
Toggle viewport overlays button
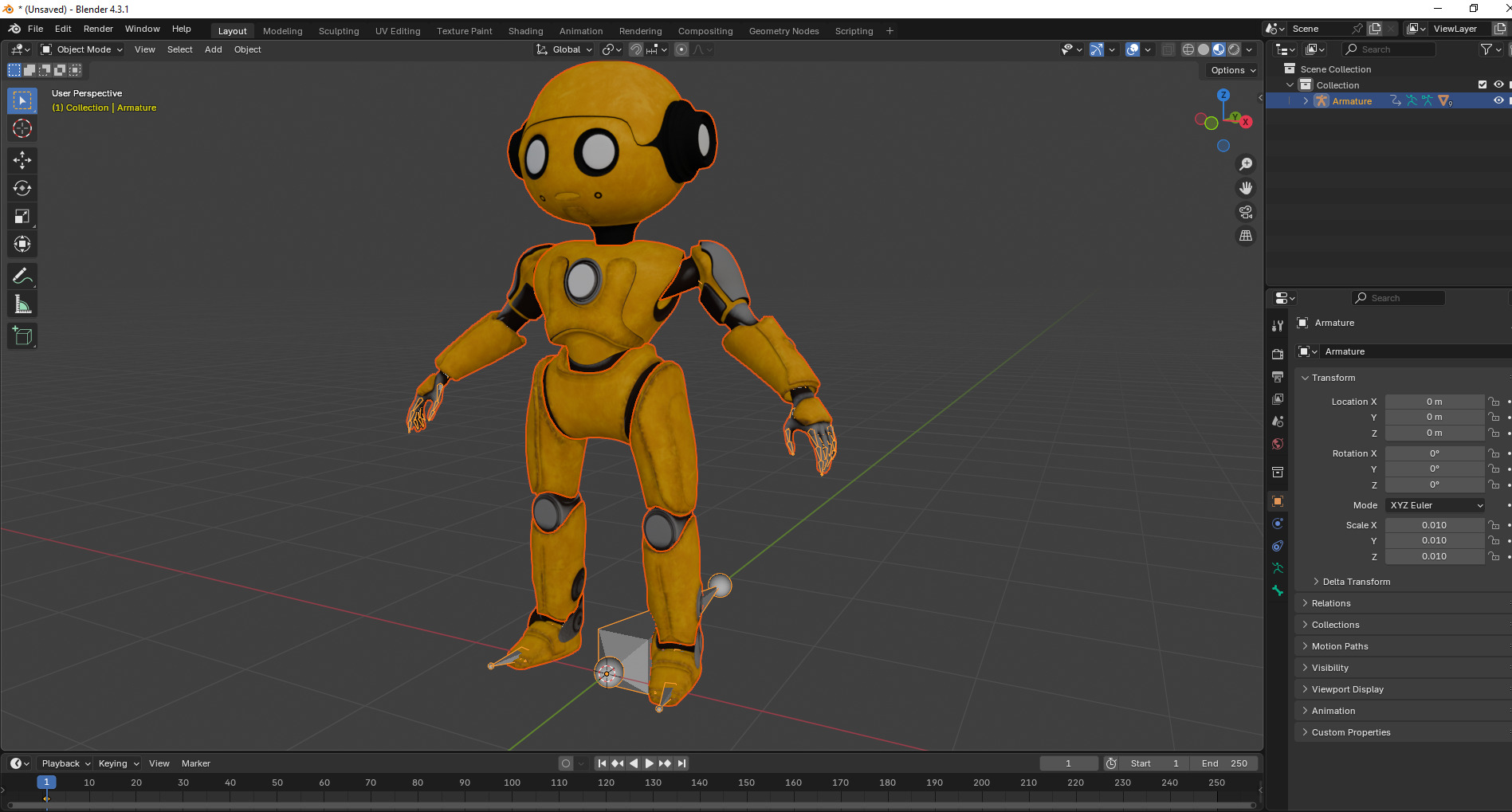click(1133, 49)
